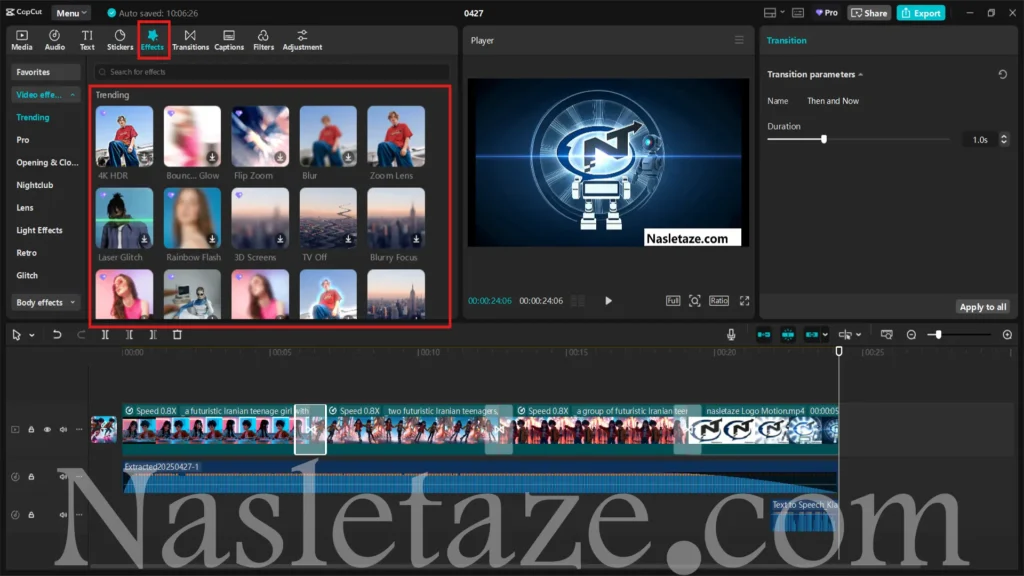
Task: Hide the main video track
Action: (x=47, y=430)
